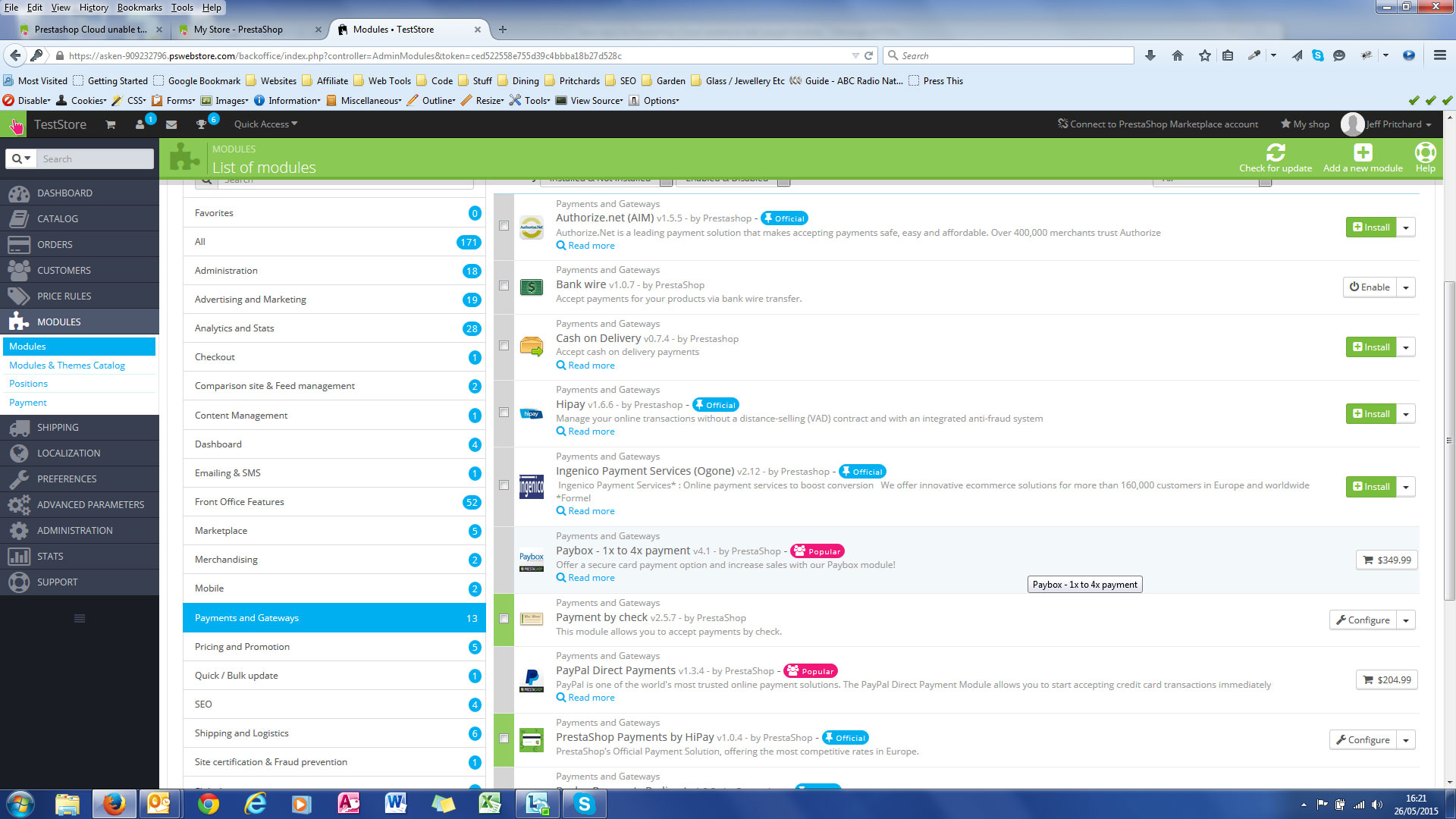Expand PrestaShop Payments by HiPay Configure dropdown

pos(1406,740)
